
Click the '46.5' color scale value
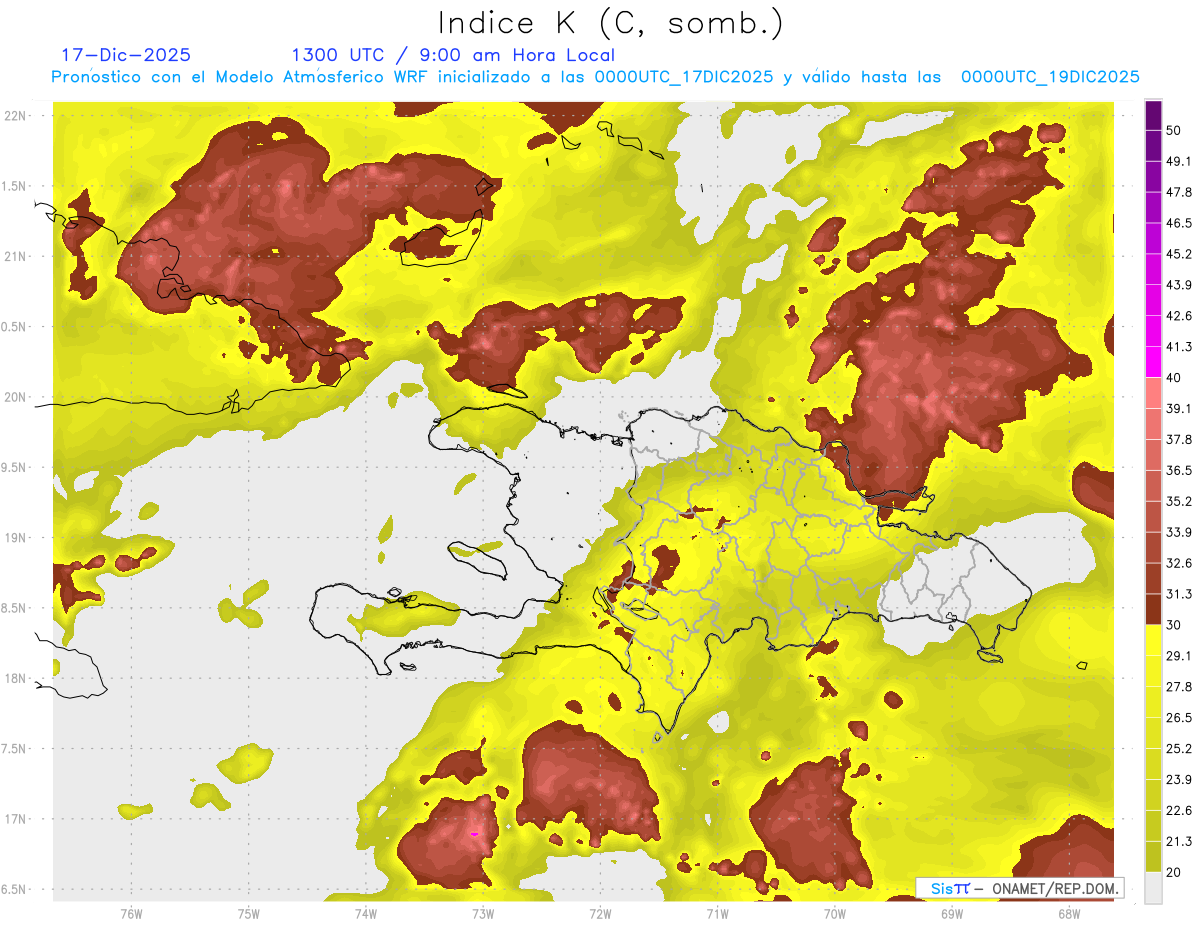1178,223
